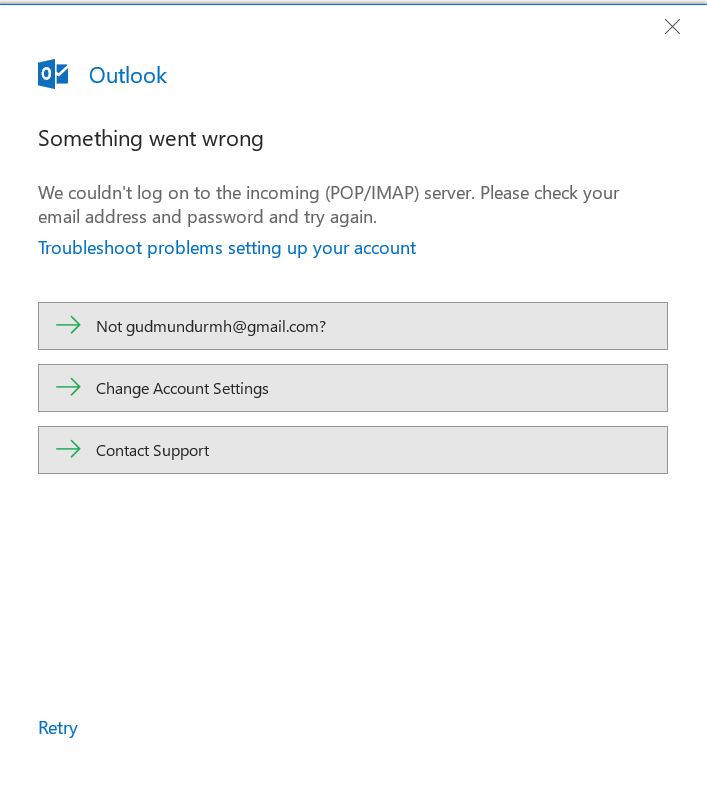Close the Outlook setup dialog with X

pyautogui.click(x=672, y=27)
